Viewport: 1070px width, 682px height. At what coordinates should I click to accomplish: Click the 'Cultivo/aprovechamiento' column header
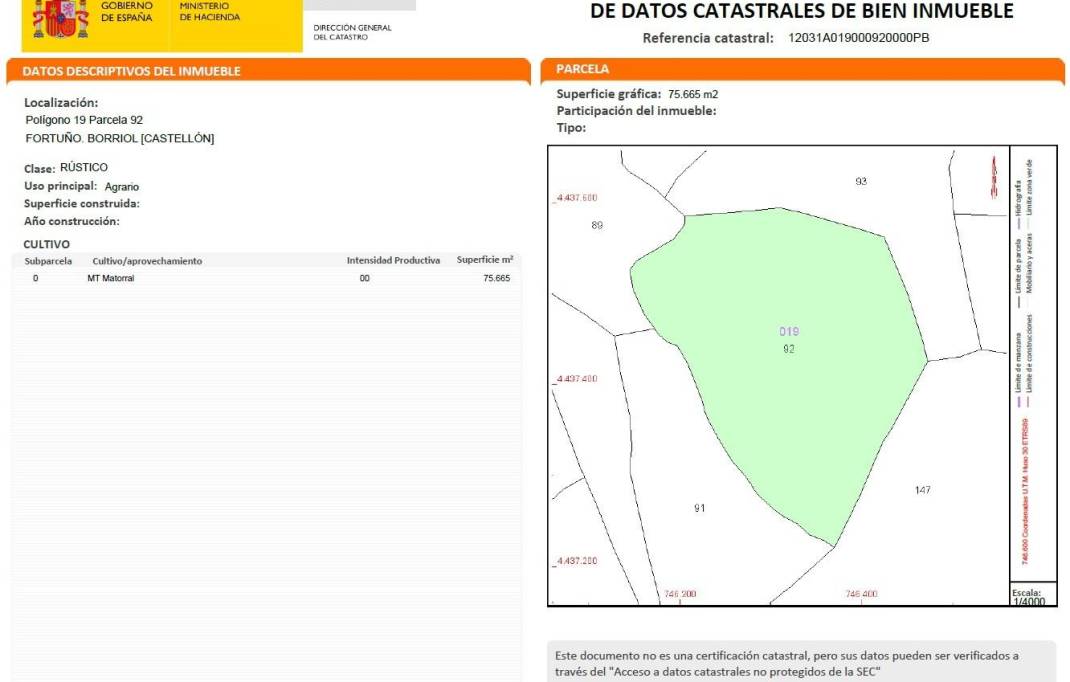pyautogui.click(x=147, y=261)
